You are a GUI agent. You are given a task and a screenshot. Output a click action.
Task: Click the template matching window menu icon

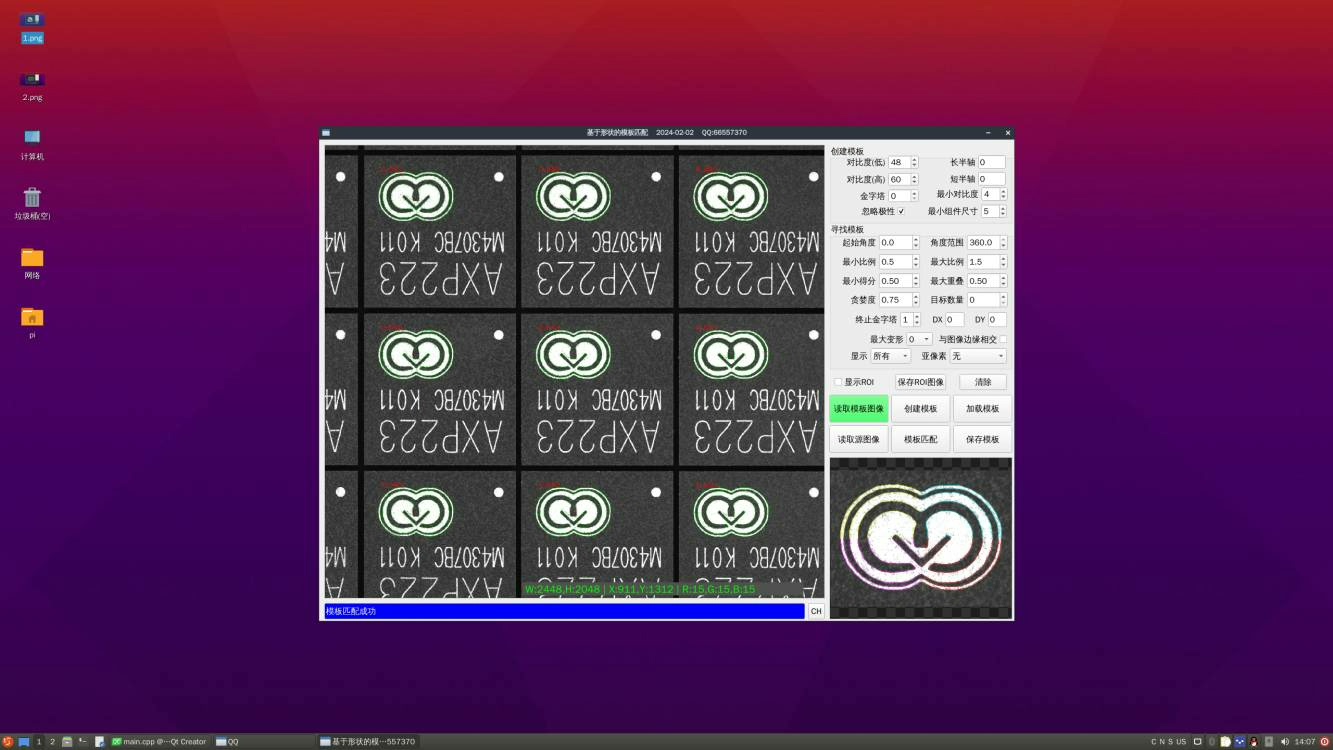click(326, 132)
